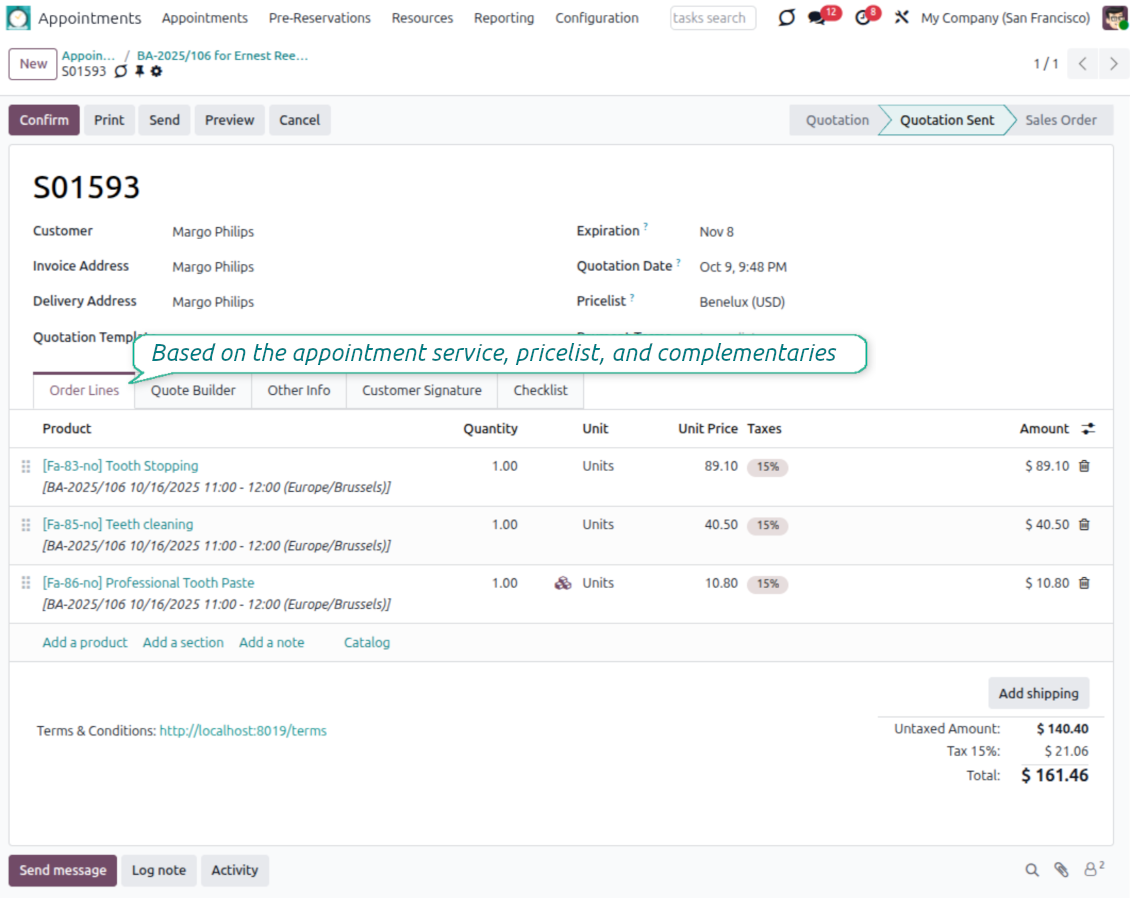Delete the Professional Tooth Paste line
This screenshot has width=1130, height=898.
pyautogui.click(x=1084, y=583)
